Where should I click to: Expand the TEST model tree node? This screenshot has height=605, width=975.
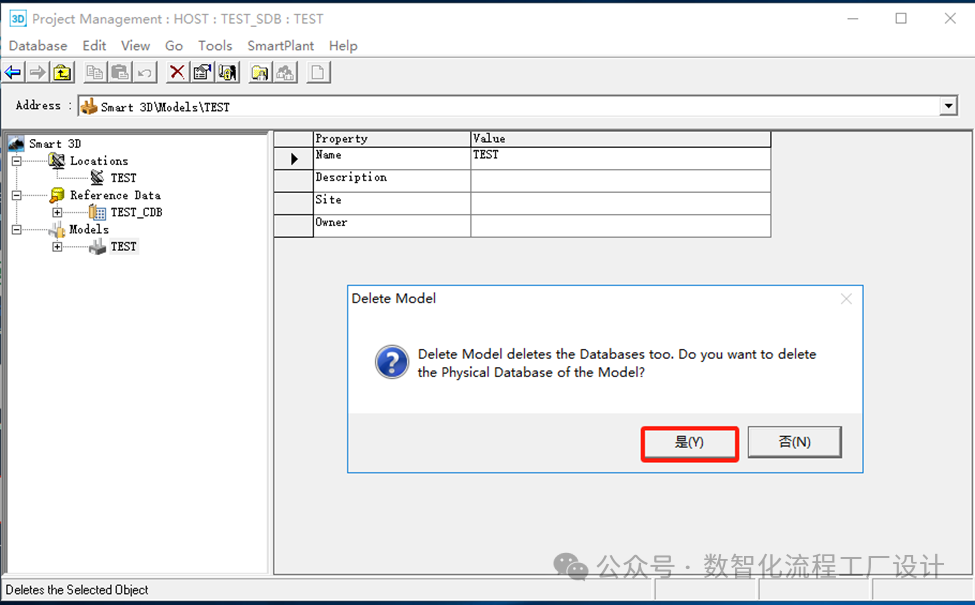pyautogui.click(x=57, y=247)
